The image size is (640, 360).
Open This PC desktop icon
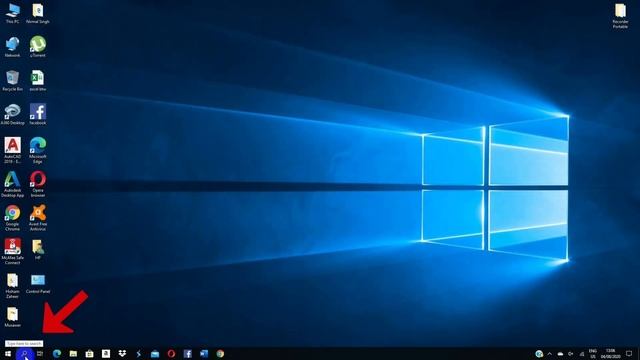pos(13,13)
